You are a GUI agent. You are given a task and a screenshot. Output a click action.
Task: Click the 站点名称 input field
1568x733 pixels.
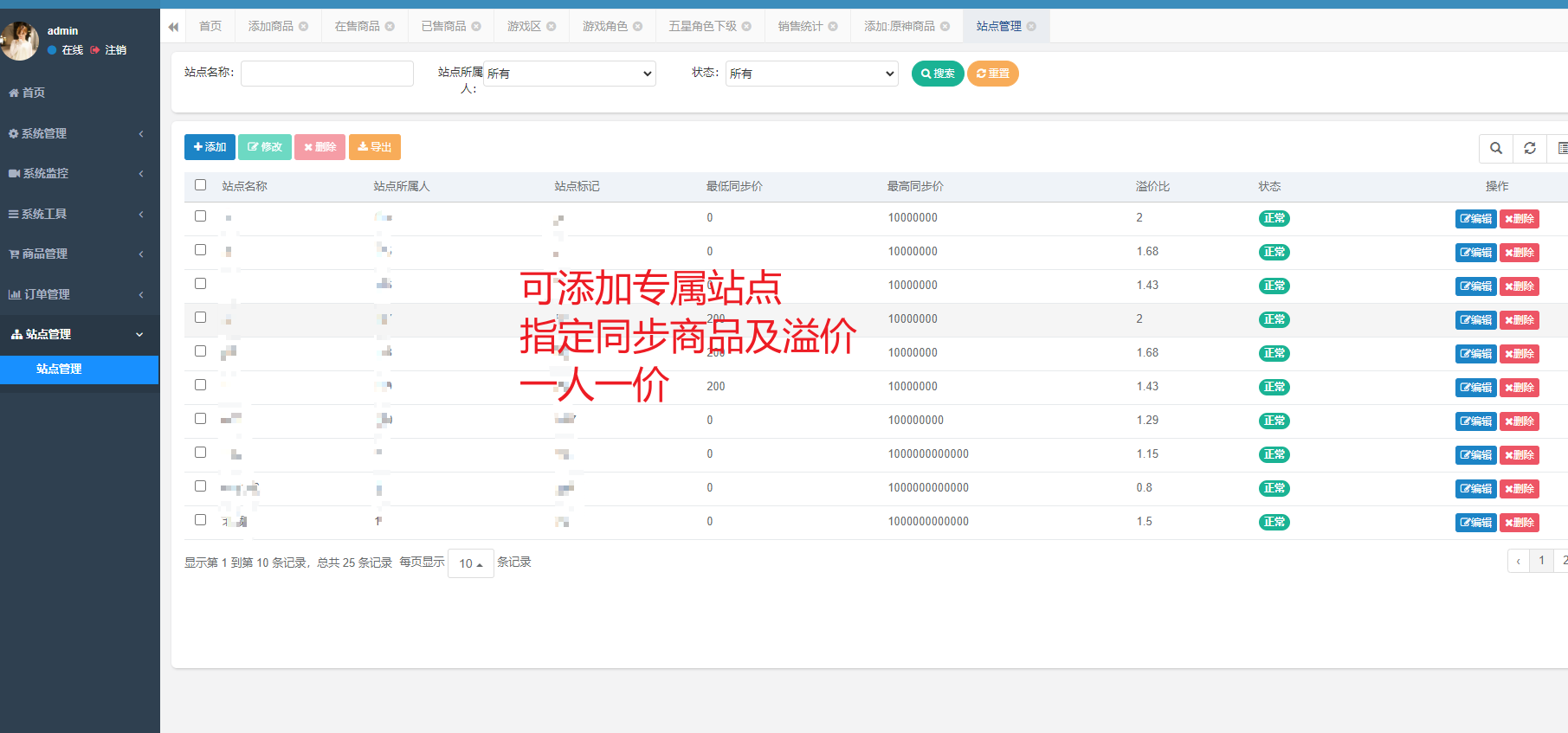tap(327, 74)
